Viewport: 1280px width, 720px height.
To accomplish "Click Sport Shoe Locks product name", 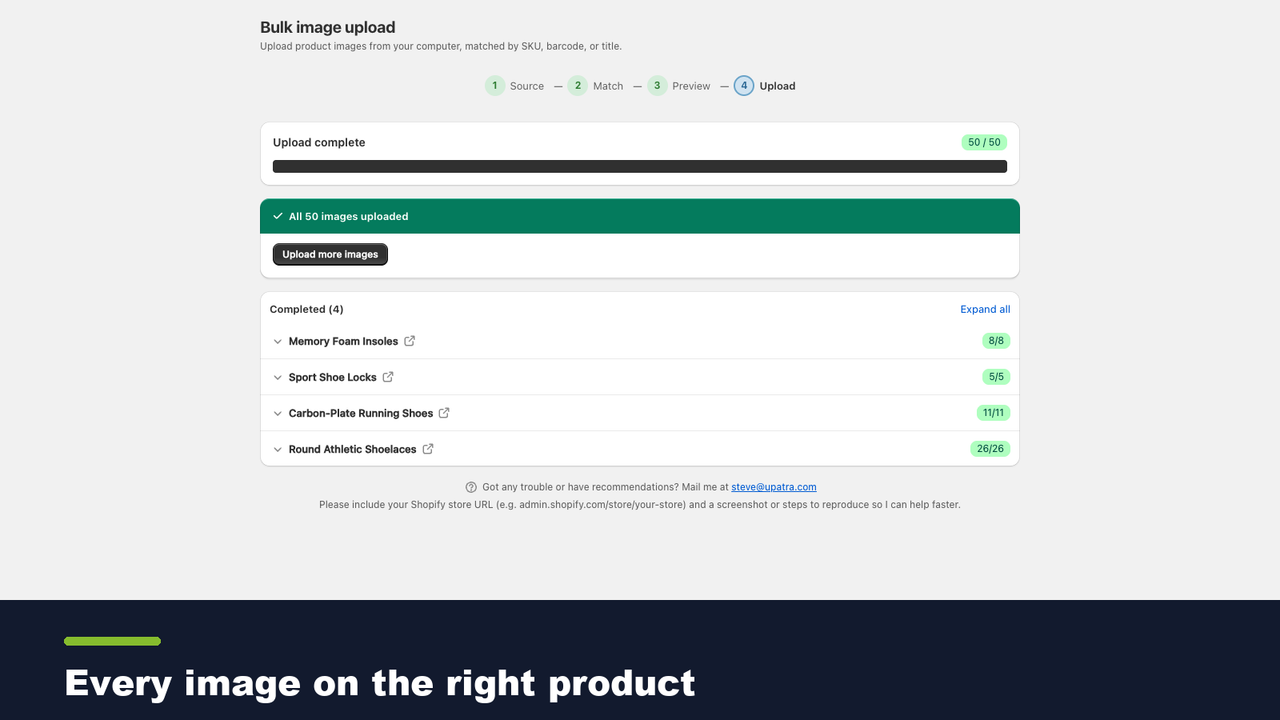I will 332,377.
